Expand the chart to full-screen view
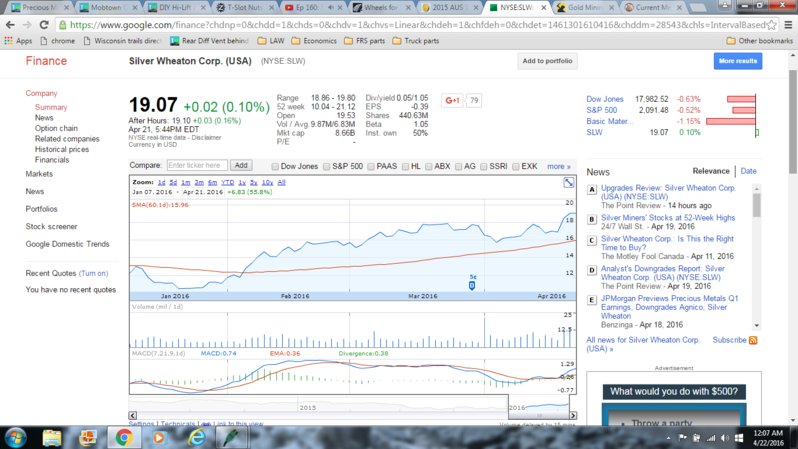The image size is (798, 449). tap(568, 183)
